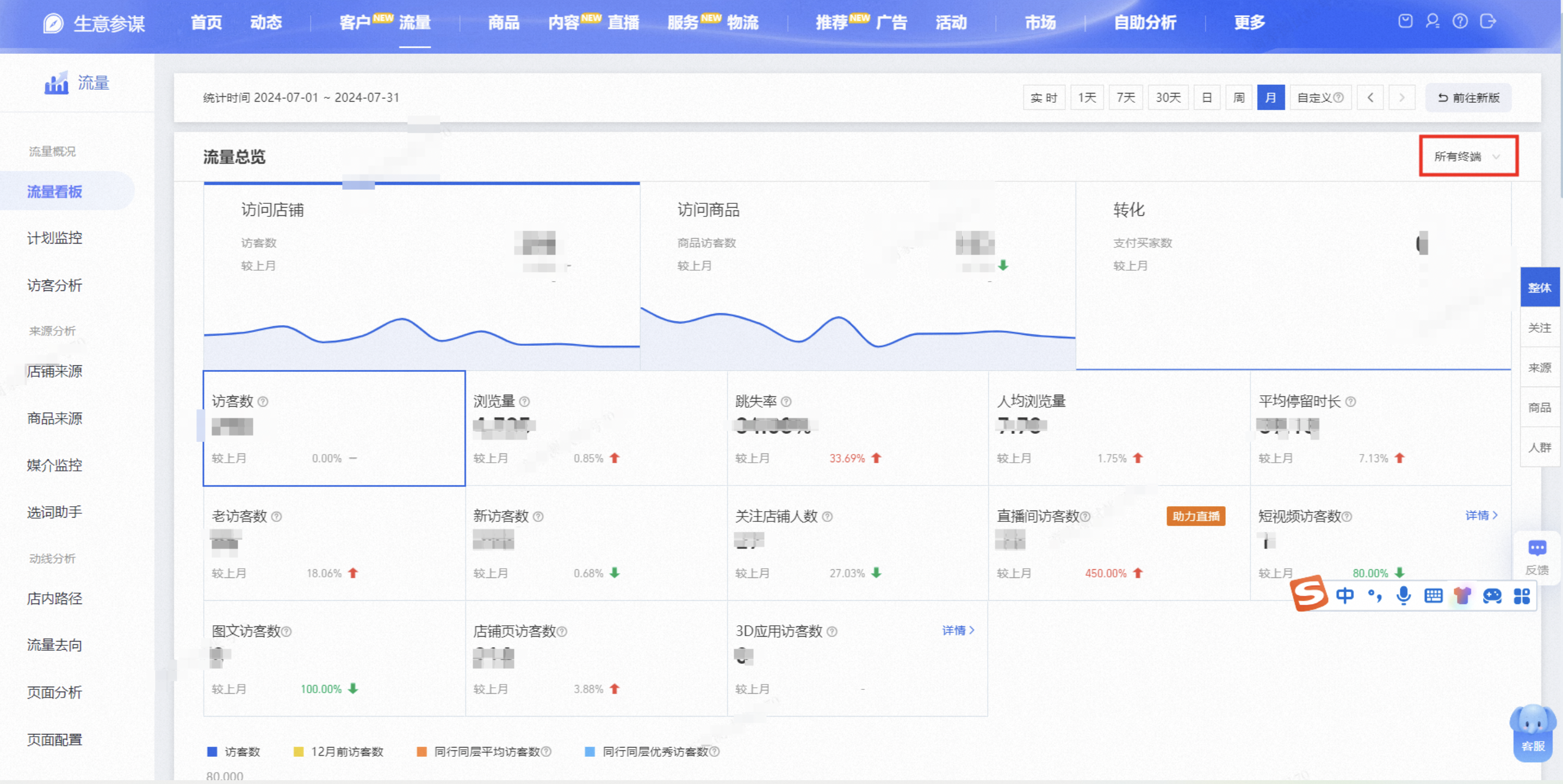Select the 访问商品 overview card
Viewport: 1563px width, 784px height.
pos(858,276)
